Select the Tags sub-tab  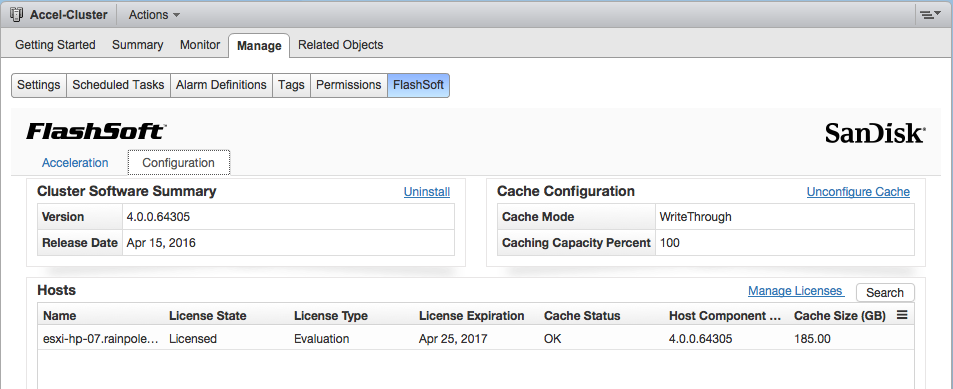click(291, 85)
